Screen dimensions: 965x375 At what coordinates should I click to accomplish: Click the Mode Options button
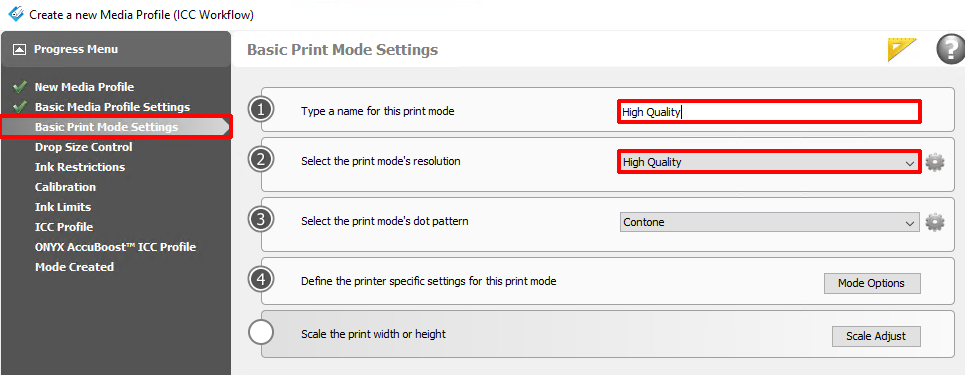[872, 283]
